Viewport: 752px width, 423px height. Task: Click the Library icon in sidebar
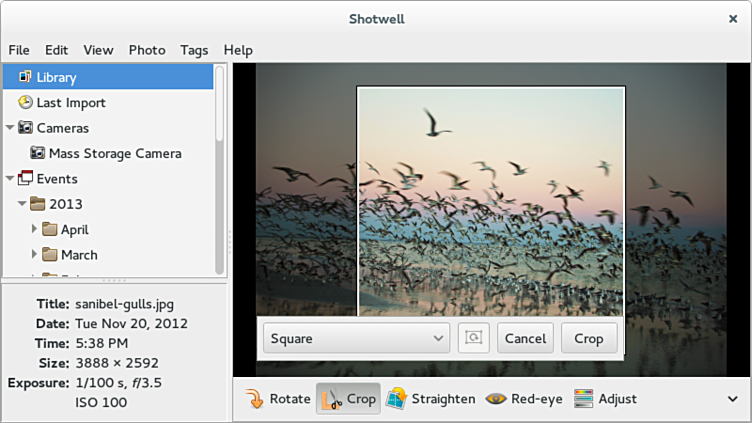coord(25,77)
